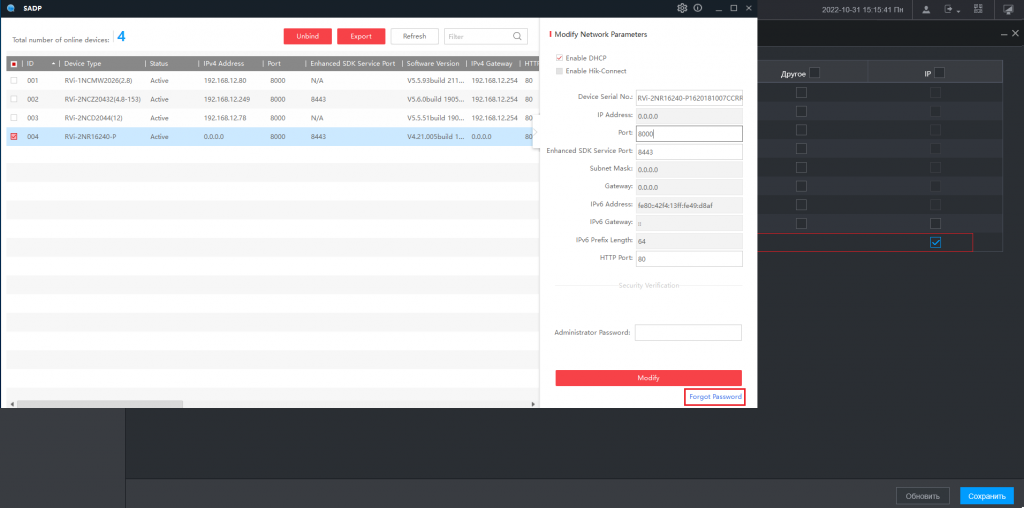Open the Forgot Password link
Screen dimensions: 1024x508
point(715,397)
